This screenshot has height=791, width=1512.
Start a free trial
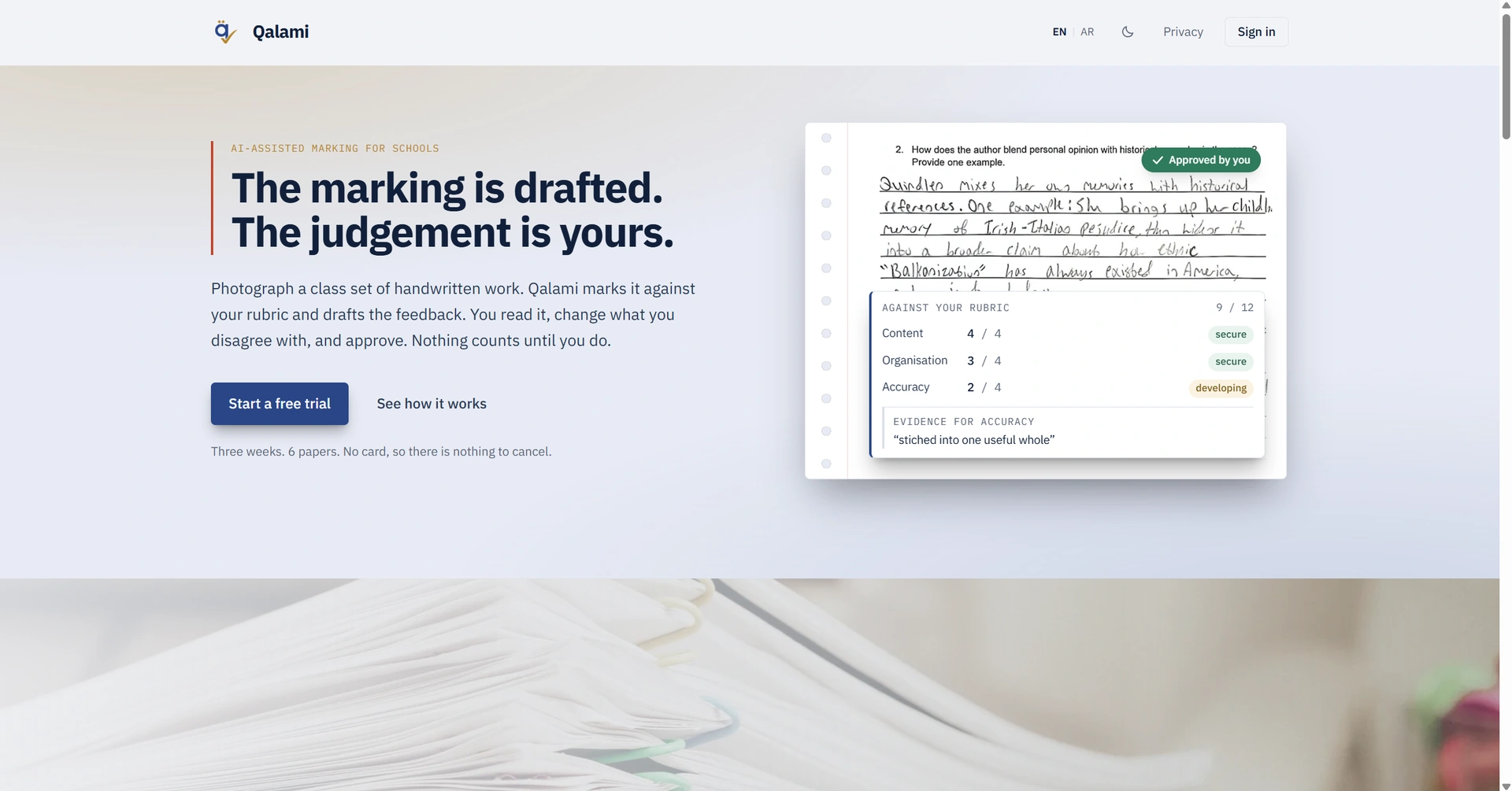[x=280, y=404]
